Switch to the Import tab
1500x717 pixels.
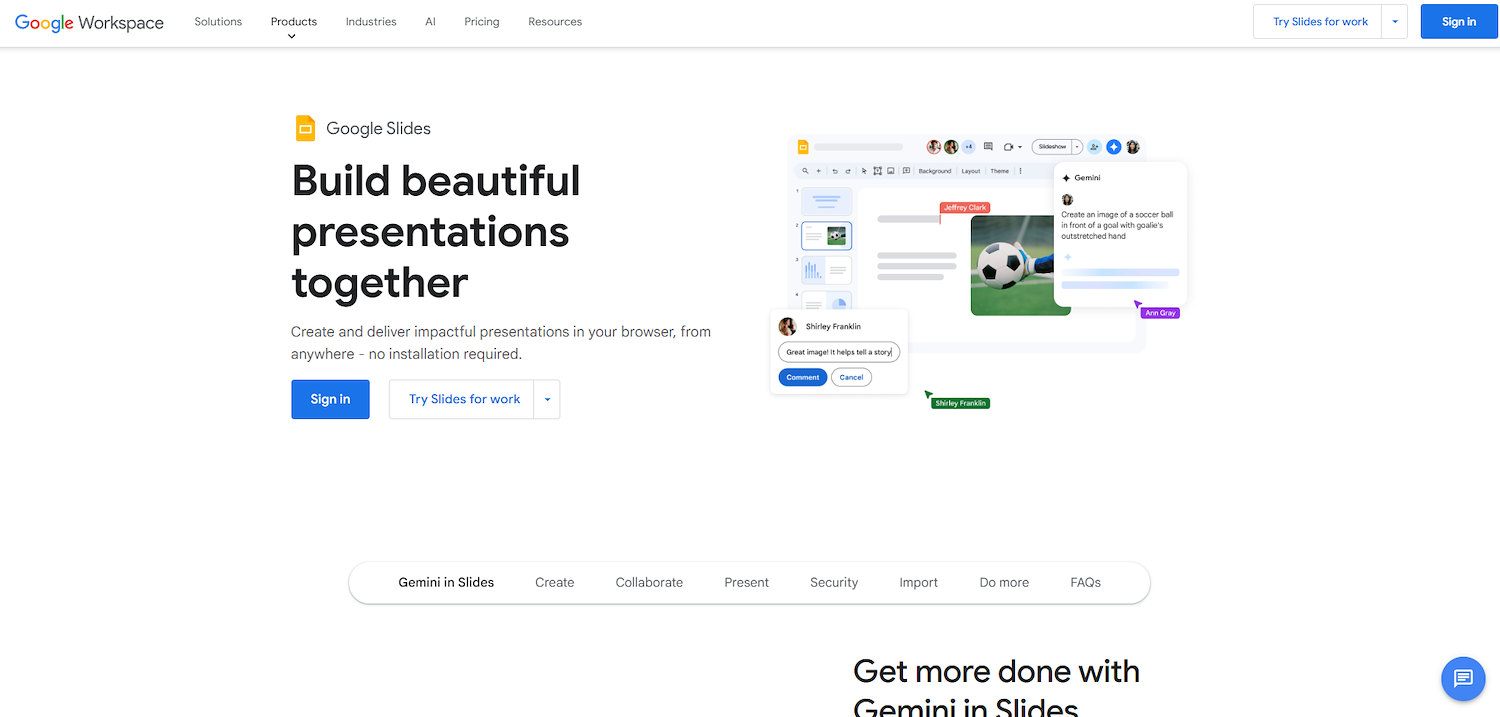[919, 582]
